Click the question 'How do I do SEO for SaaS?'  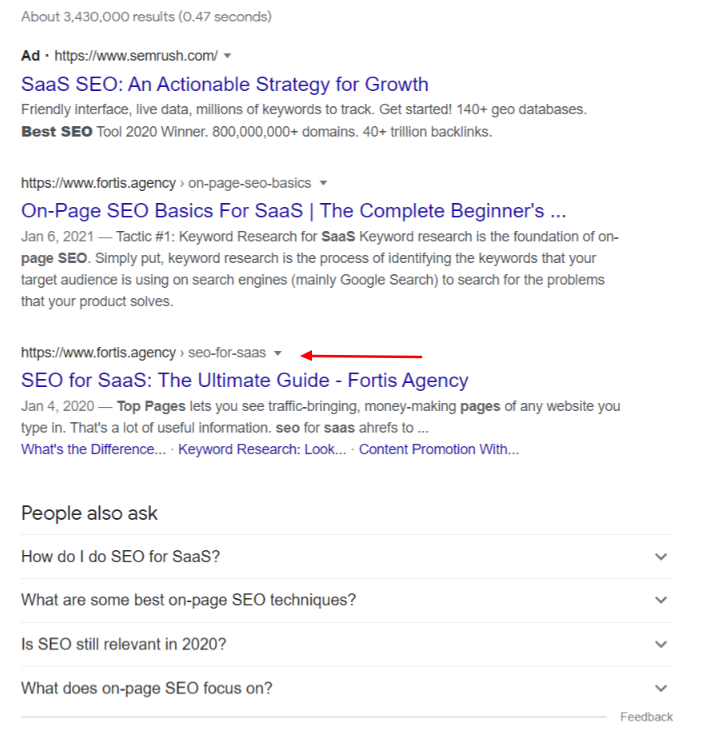(x=120, y=557)
